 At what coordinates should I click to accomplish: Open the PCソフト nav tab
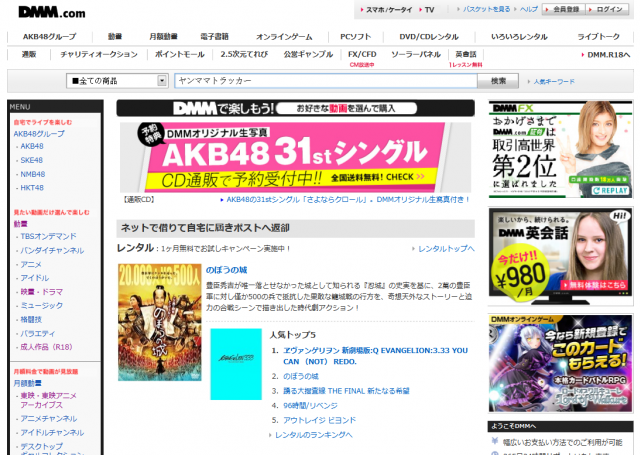pos(356,37)
